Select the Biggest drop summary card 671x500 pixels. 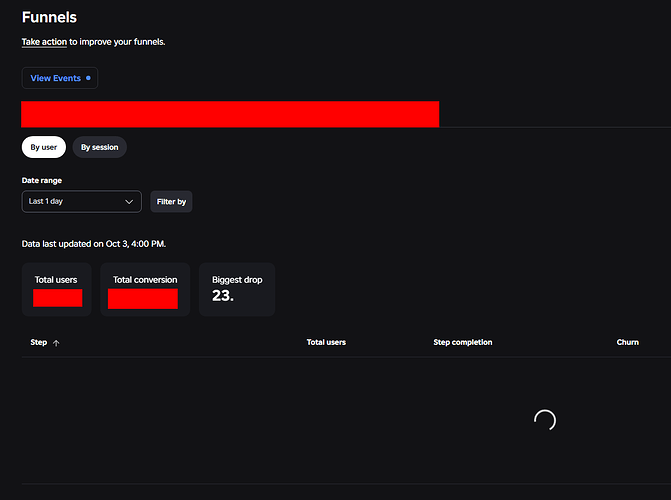[x=237, y=290]
